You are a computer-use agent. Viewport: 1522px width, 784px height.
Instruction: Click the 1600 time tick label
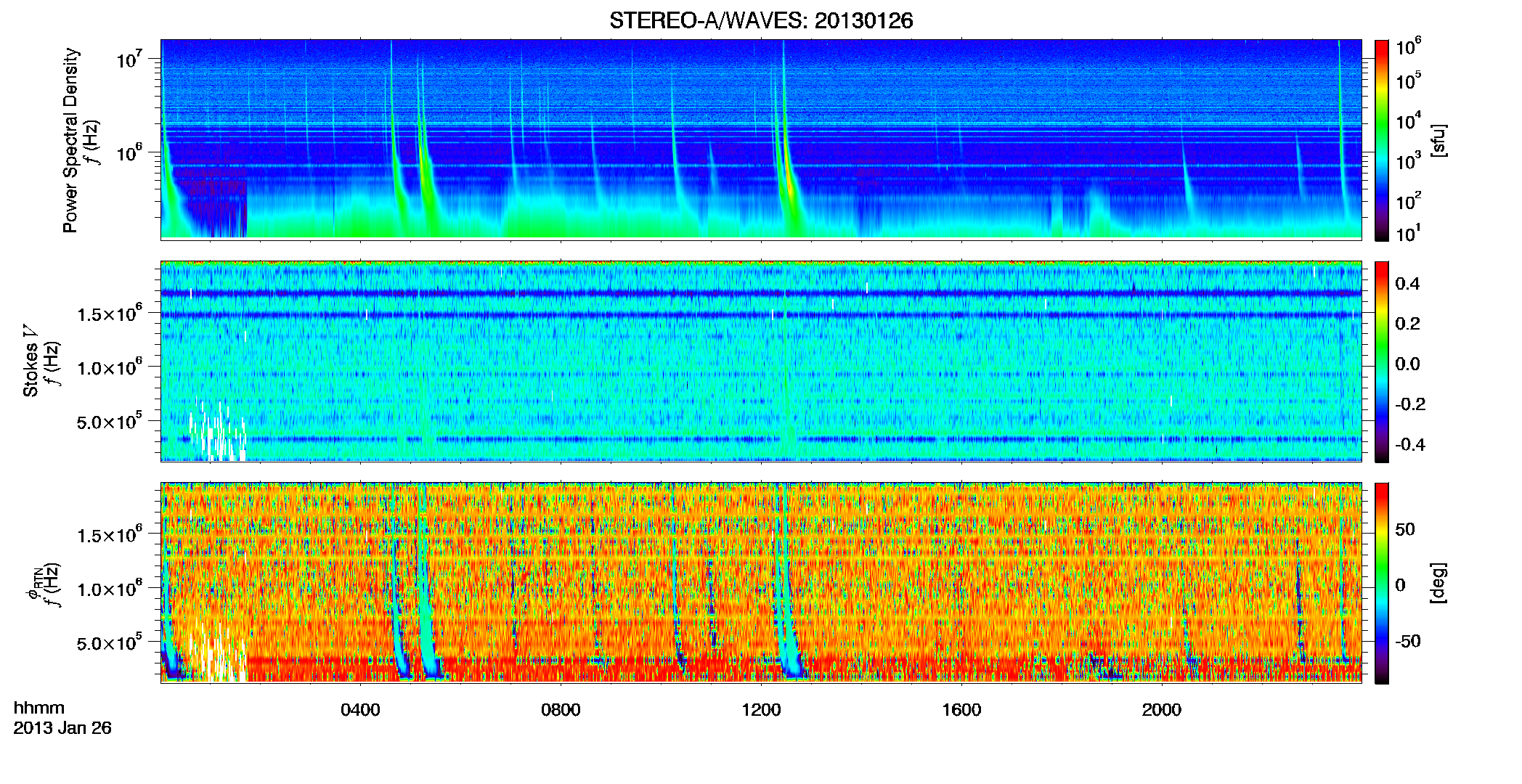coord(961,710)
